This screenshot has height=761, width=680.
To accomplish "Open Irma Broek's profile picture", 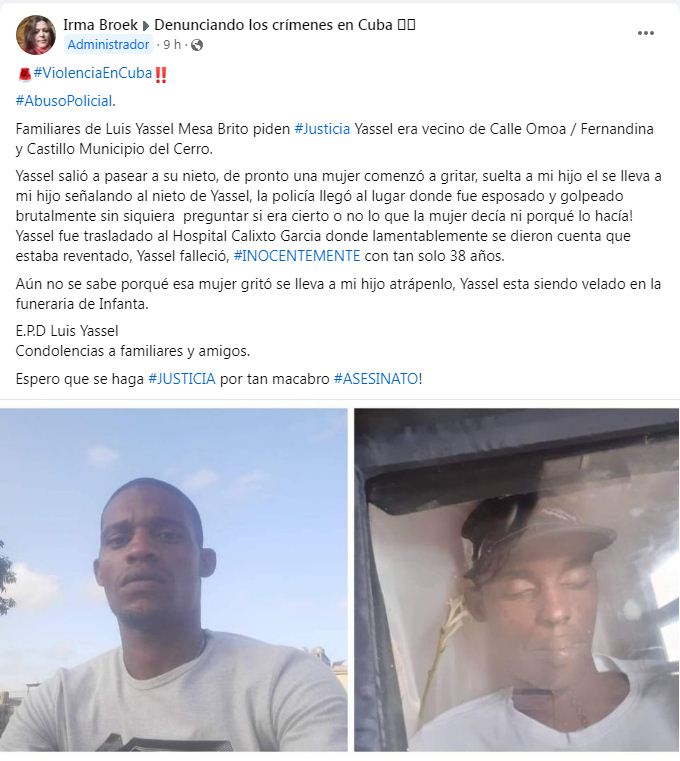I will 36,35.
